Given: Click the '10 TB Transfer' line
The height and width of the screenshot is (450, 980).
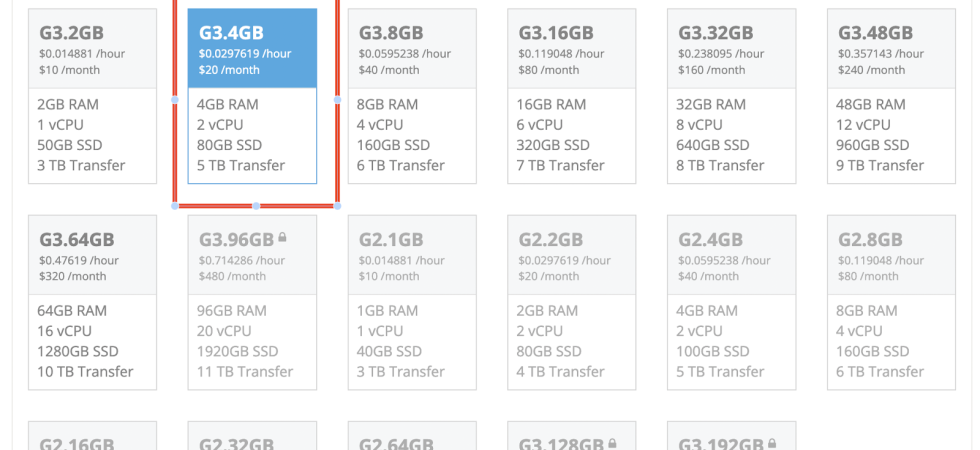Looking at the screenshot, I should [x=85, y=372].
